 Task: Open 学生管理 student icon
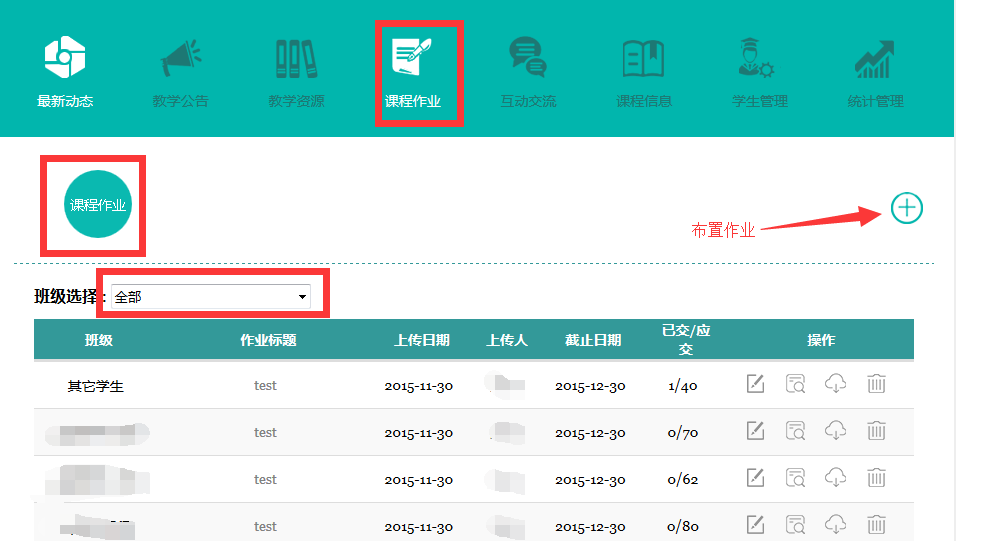[759, 59]
